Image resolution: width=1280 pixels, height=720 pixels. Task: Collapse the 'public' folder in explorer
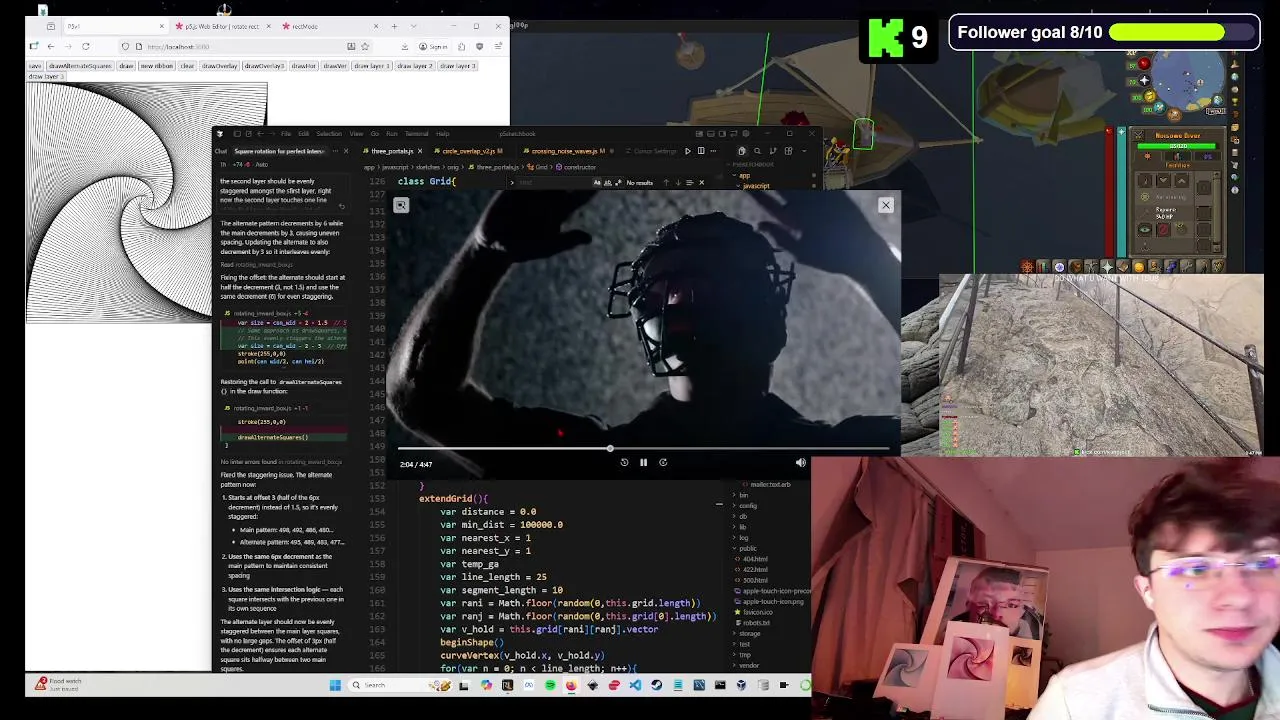(748, 548)
